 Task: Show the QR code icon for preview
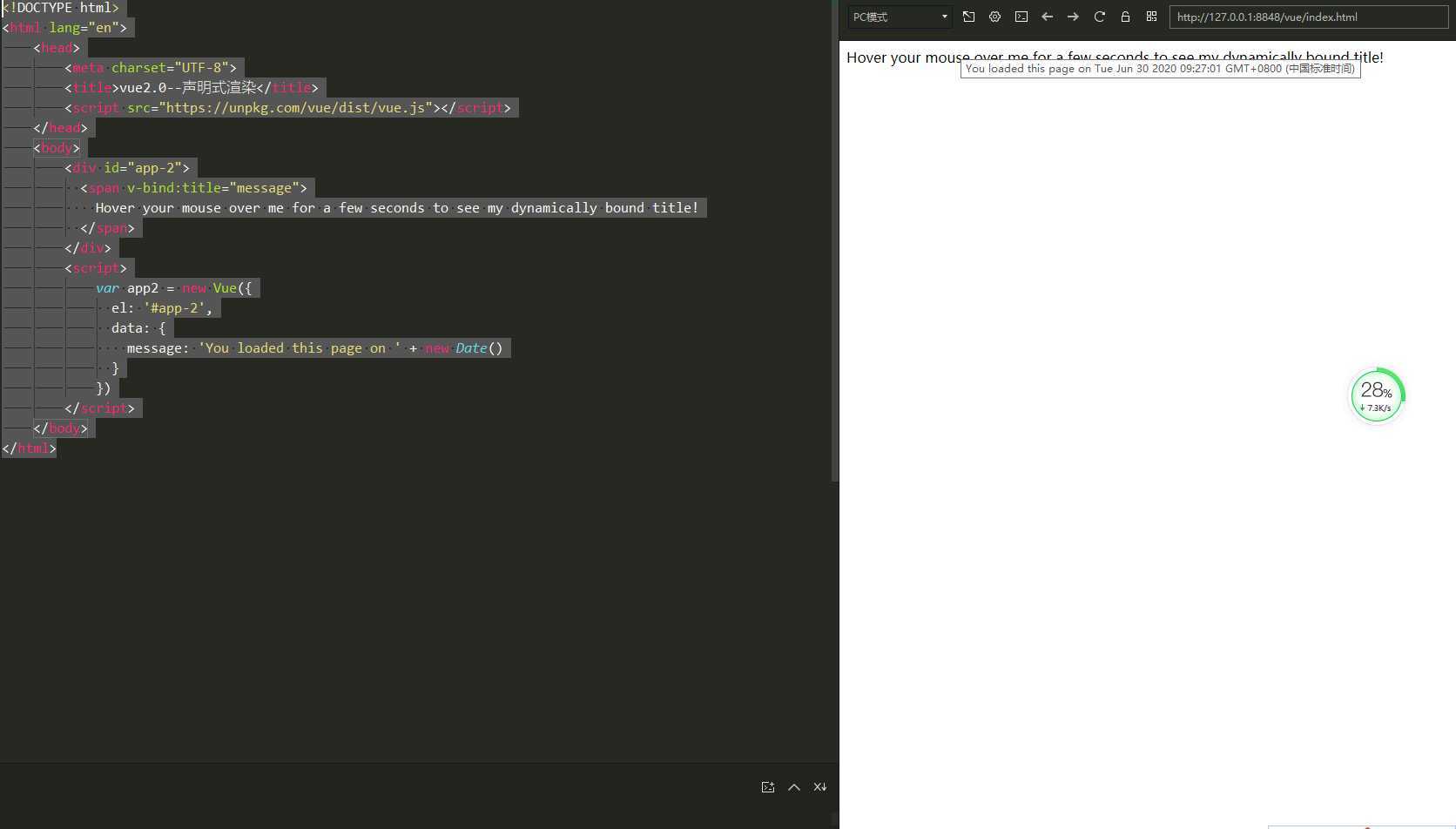click(x=1151, y=17)
